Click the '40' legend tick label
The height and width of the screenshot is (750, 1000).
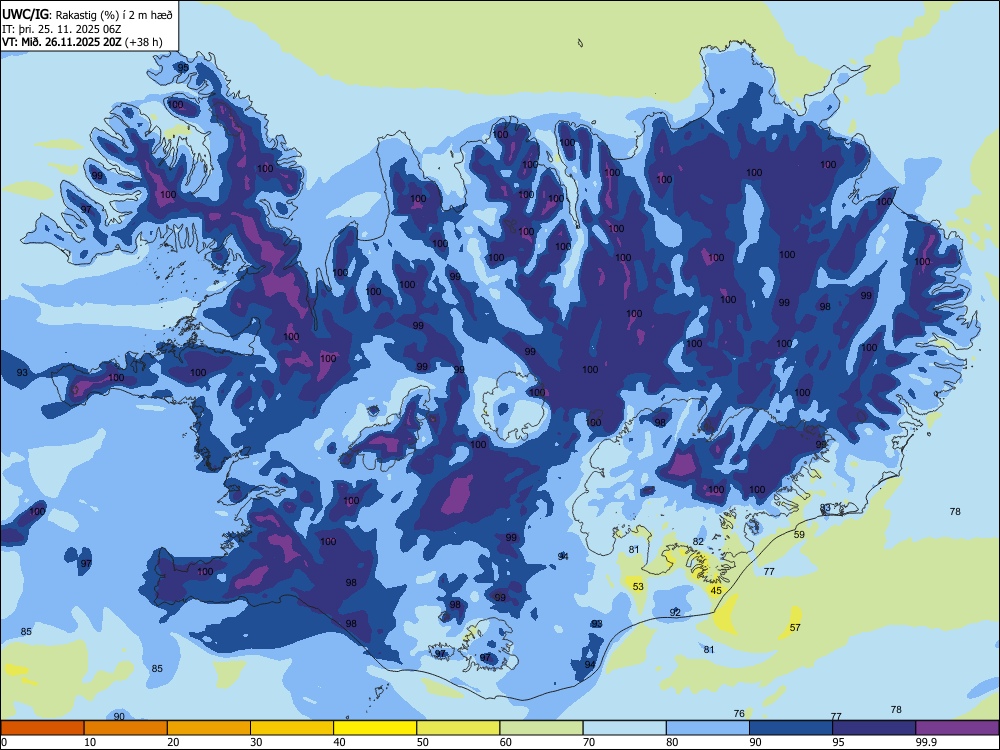pos(339,742)
